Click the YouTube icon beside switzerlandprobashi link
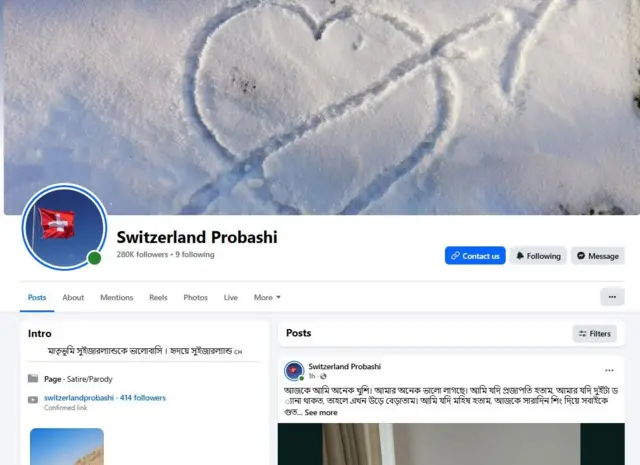 33,400
